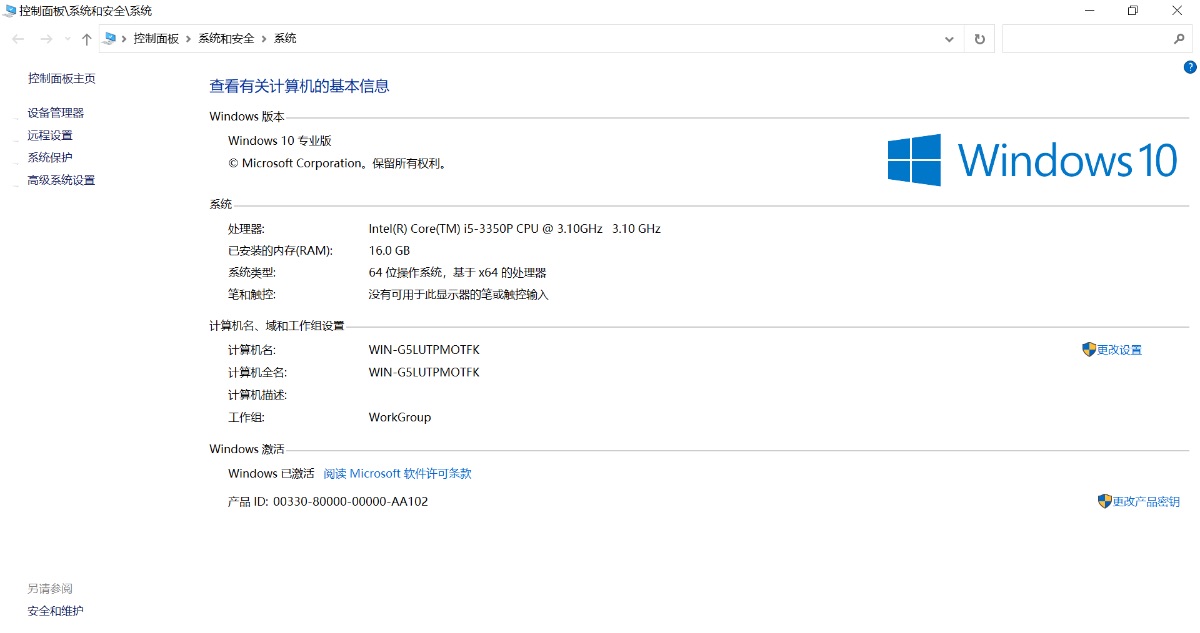Open 系统保护 from the sidebar
The width and height of the screenshot is (1200, 633).
[50, 157]
